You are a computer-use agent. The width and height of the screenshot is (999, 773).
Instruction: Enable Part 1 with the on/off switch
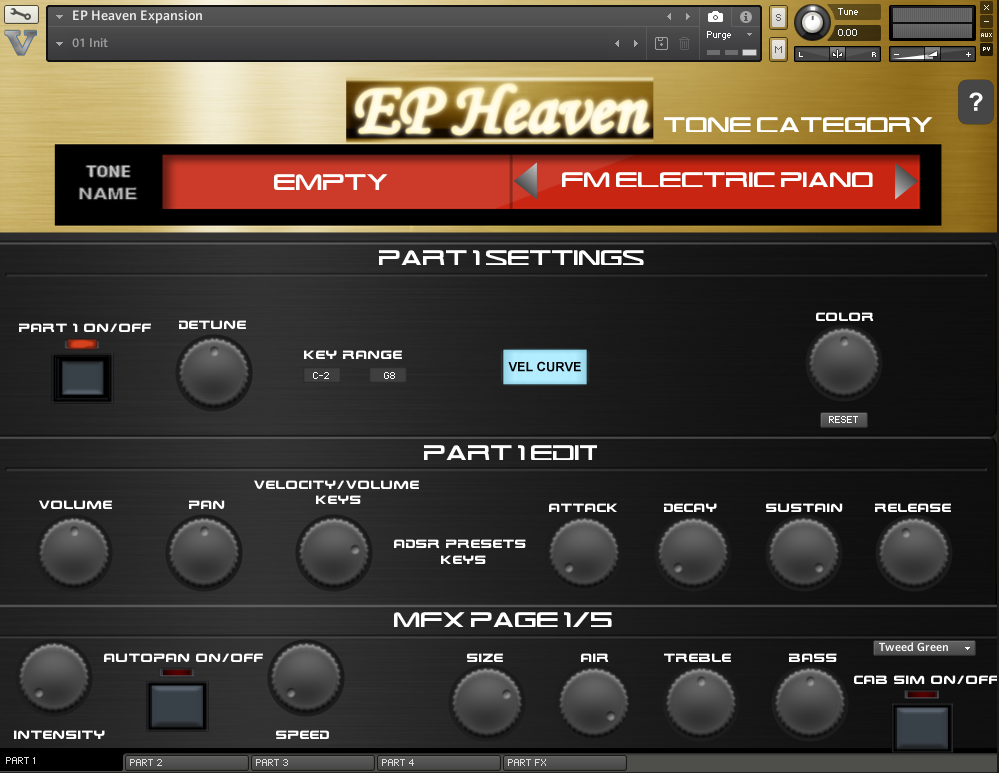[81, 376]
